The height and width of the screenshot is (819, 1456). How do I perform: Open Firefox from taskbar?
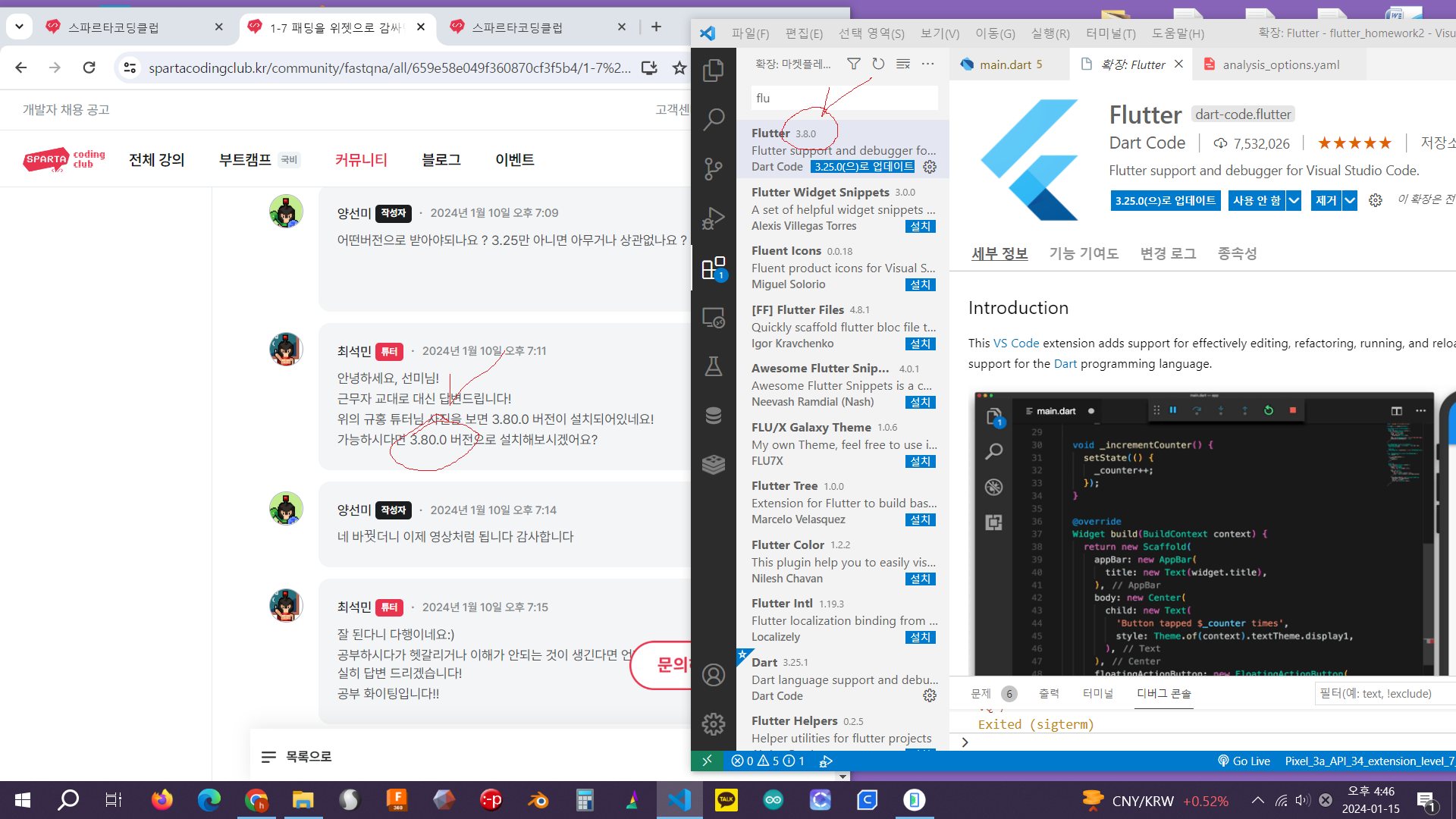(x=162, y=800)
